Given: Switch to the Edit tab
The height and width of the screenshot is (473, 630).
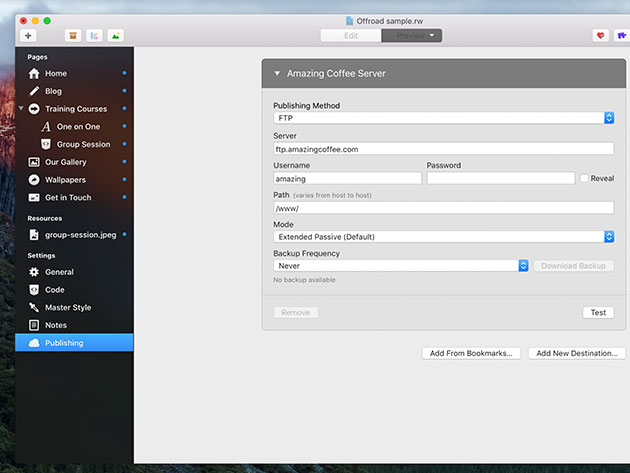Looking at the screenshot, I should point(351,36).
